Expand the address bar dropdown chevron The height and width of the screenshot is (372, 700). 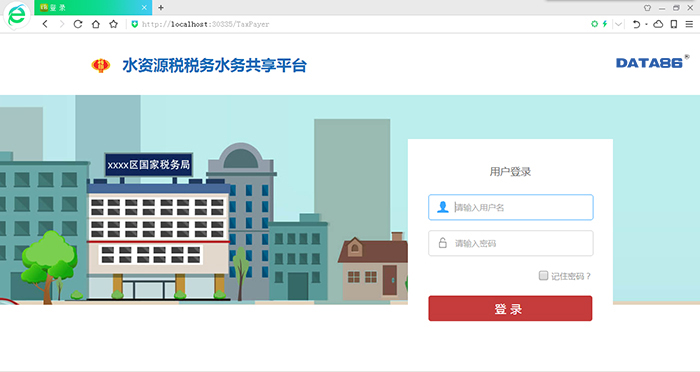[618, 24]
